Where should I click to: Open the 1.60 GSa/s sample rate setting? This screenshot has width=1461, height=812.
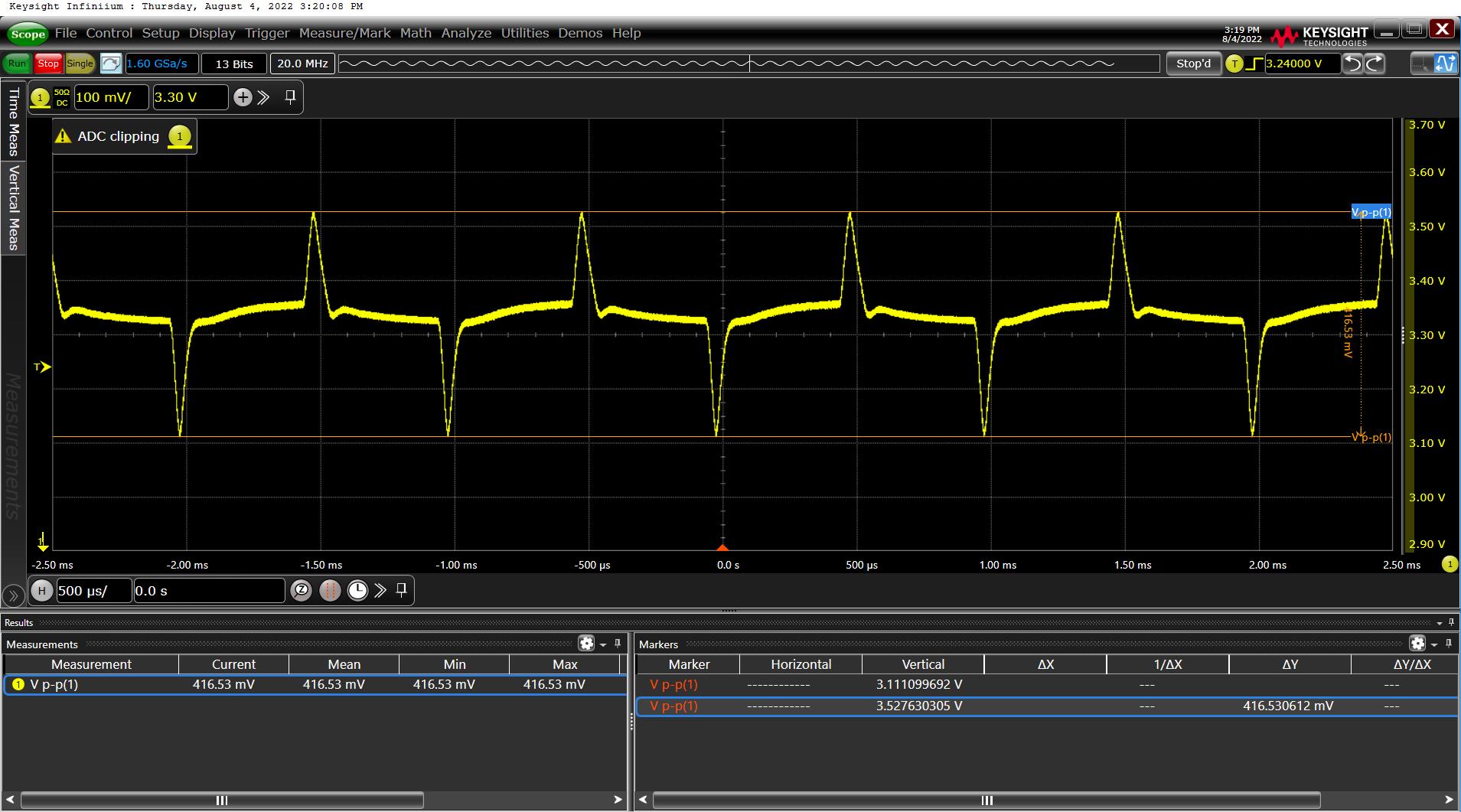tap(161, 64)
